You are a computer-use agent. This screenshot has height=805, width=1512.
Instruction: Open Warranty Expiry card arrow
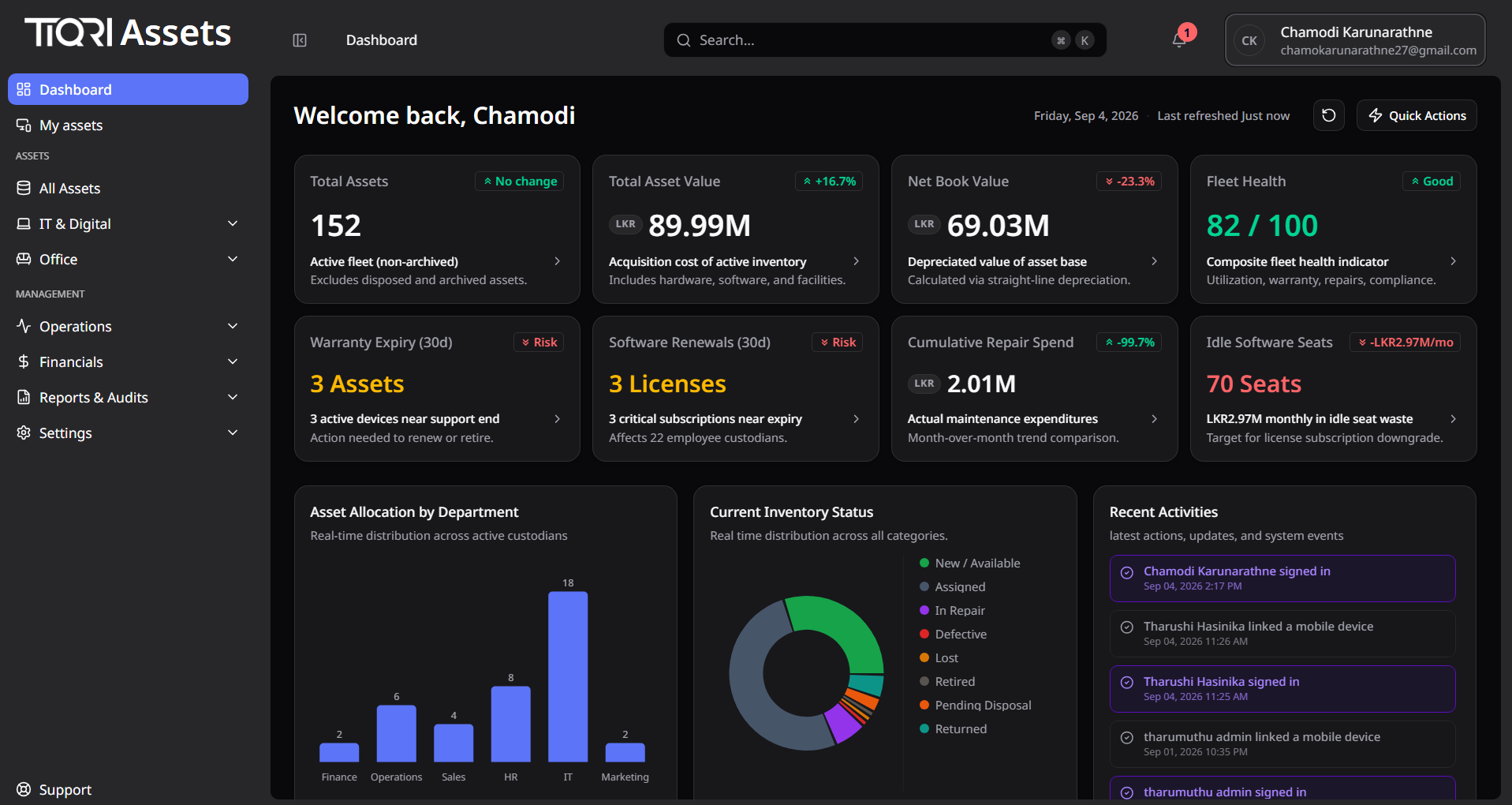point(558,419)
